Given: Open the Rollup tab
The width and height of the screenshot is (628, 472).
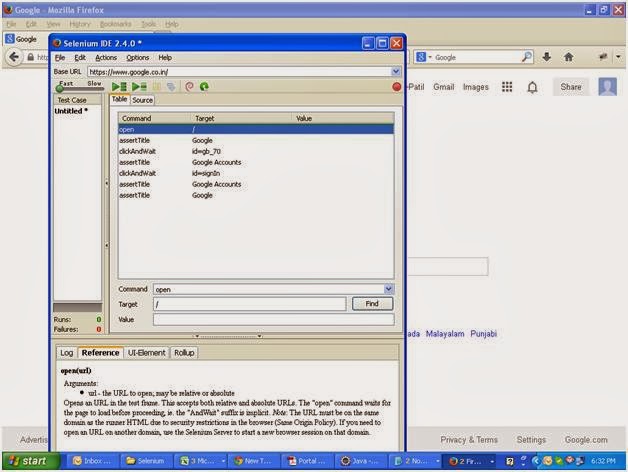Looking at the screenshot, I should (184, 353).
